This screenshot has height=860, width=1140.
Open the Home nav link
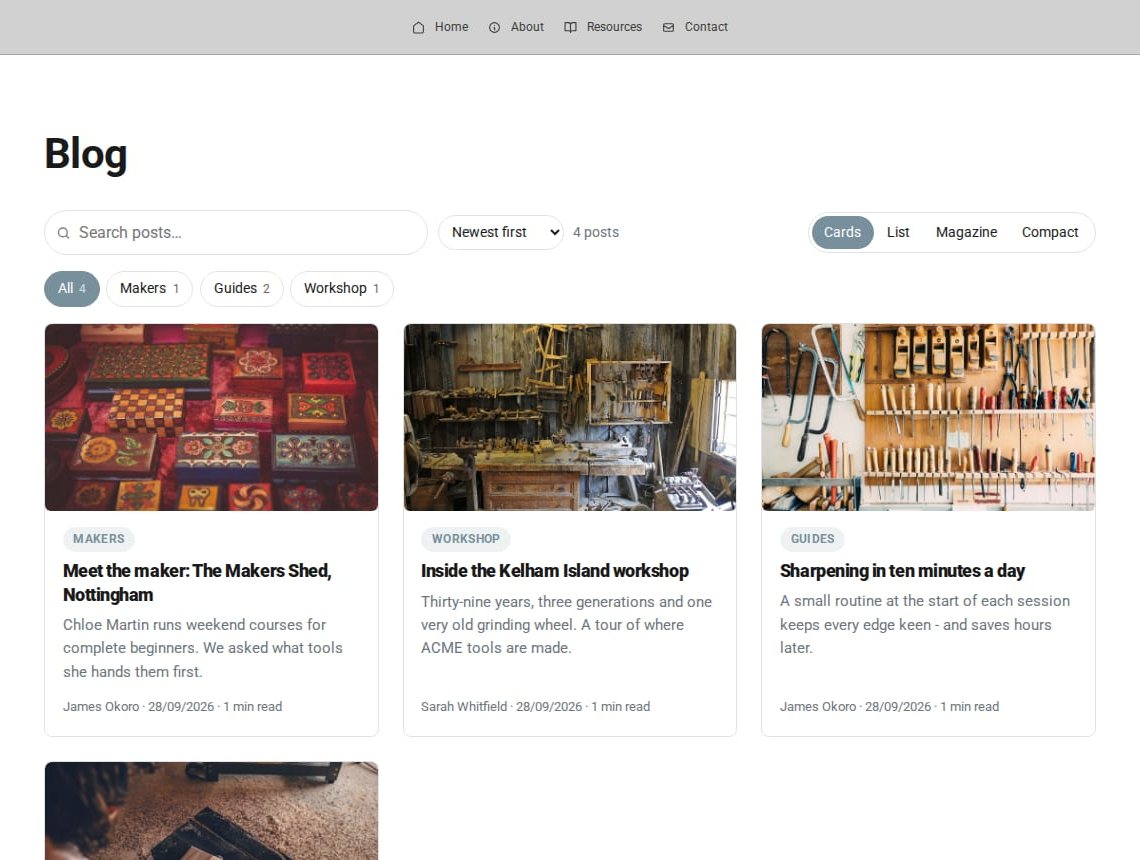click(441, 27)
